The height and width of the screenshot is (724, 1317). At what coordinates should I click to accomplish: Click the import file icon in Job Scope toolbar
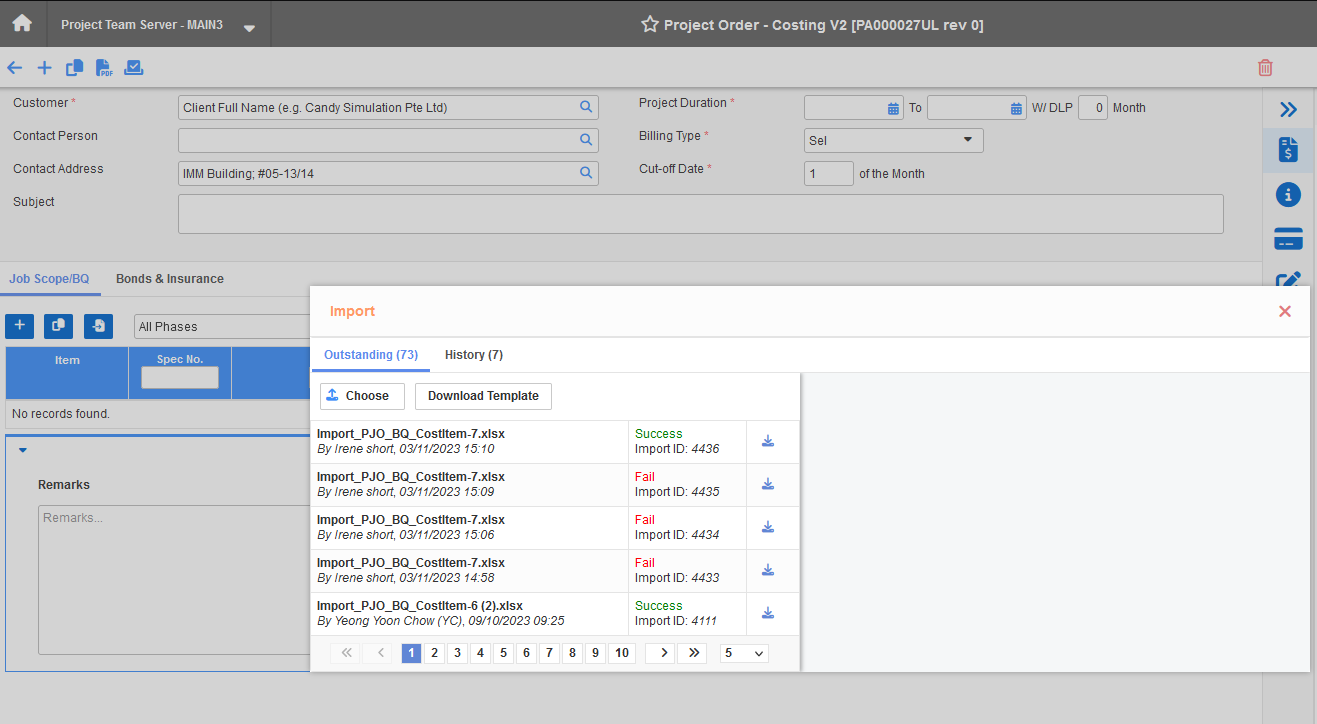[x=97, y=326]
